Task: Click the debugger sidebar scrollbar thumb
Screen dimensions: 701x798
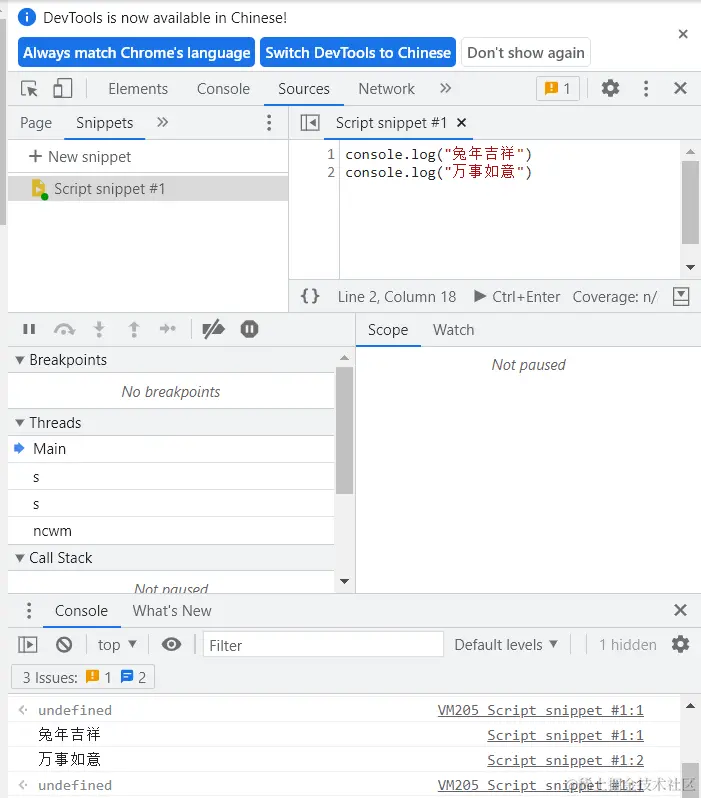Action: [345, 431]
